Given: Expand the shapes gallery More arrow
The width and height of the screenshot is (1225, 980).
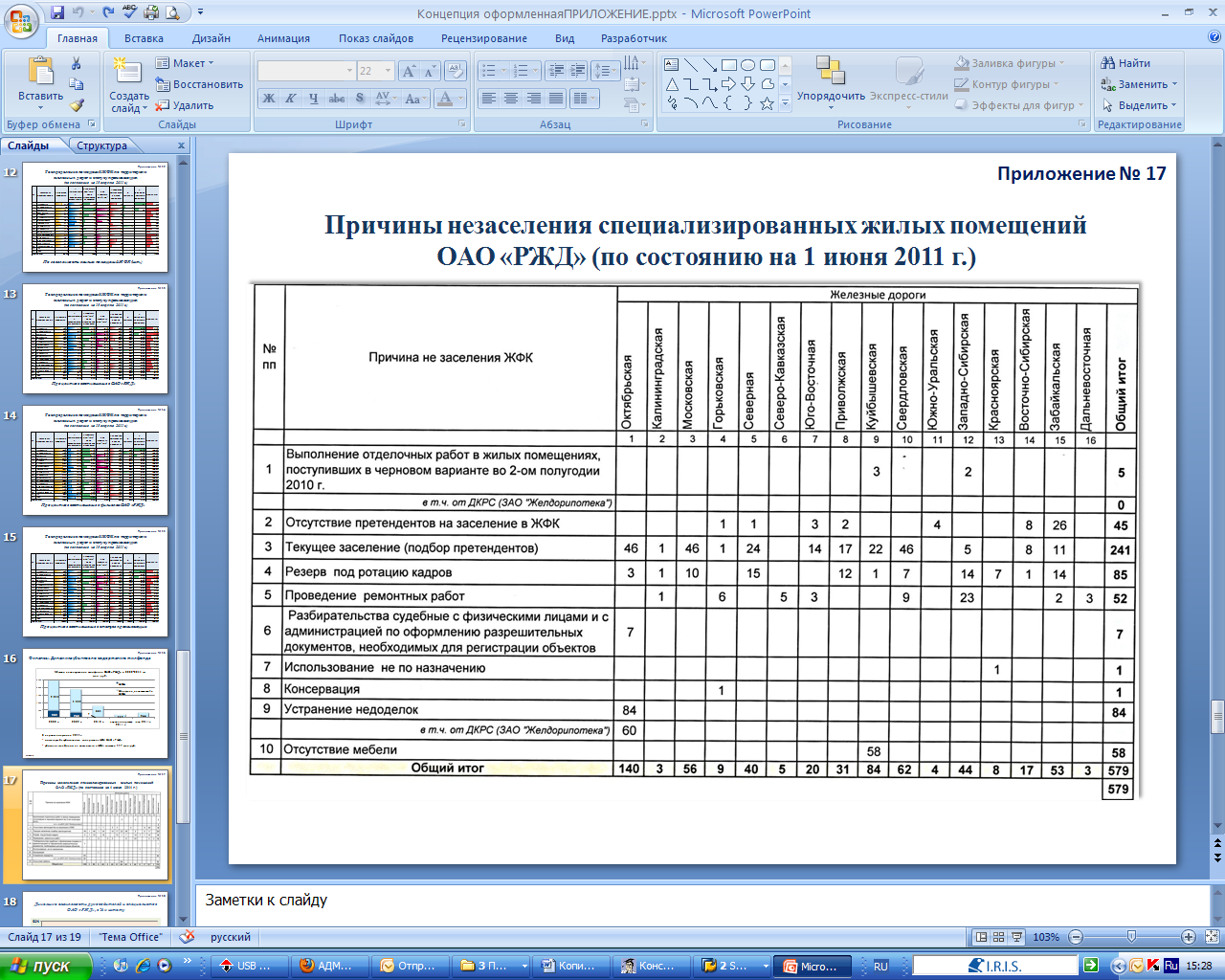Looking at the screenshot, I should [786, 103].
